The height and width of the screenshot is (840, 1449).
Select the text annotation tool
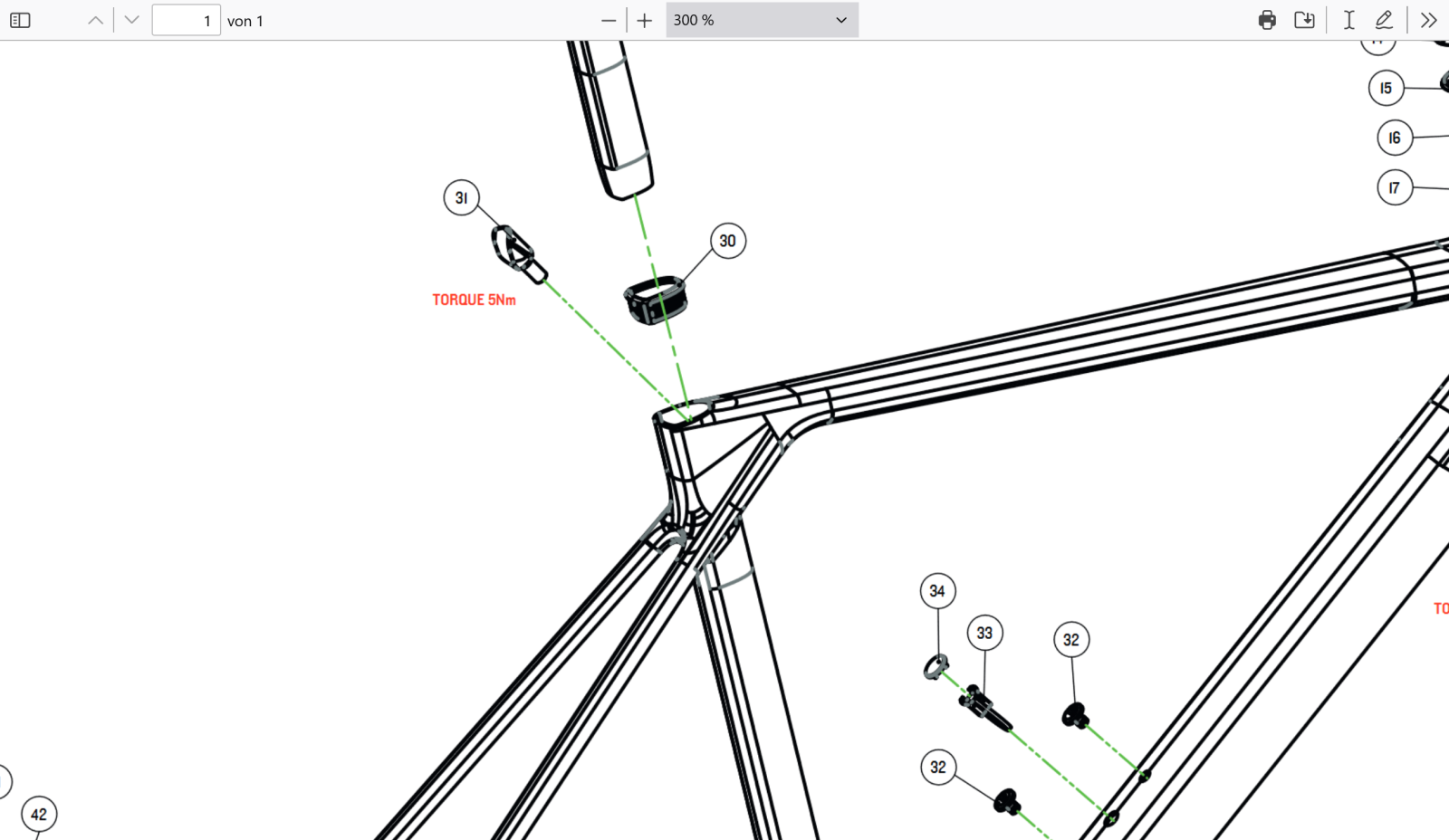point(1348,20)
